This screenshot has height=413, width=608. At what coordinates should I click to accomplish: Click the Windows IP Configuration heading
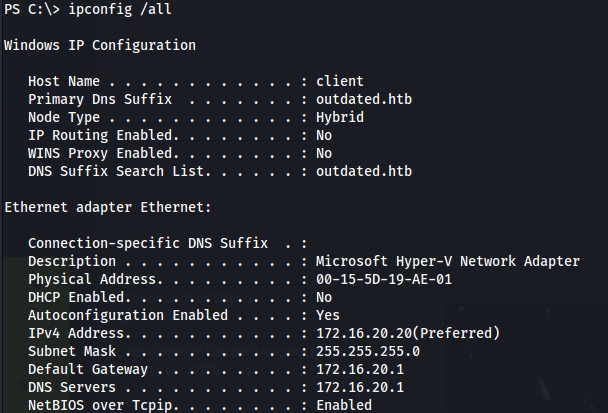point(100,45)
